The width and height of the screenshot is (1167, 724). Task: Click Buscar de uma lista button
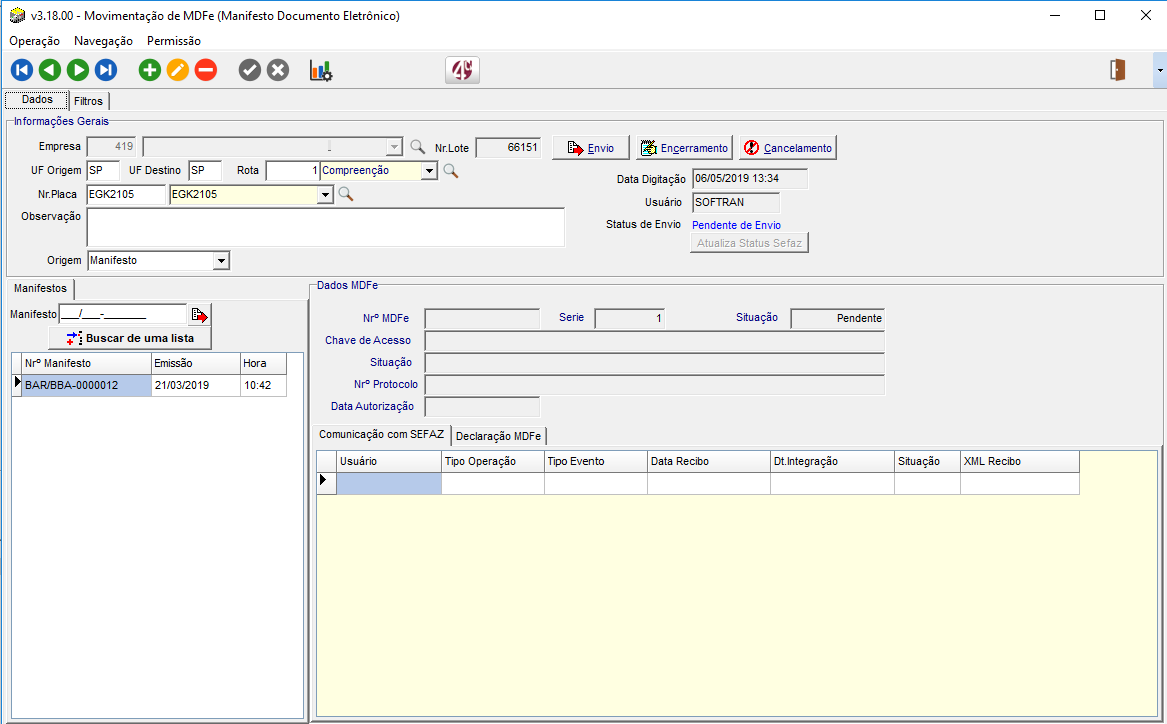click(130, 338)
